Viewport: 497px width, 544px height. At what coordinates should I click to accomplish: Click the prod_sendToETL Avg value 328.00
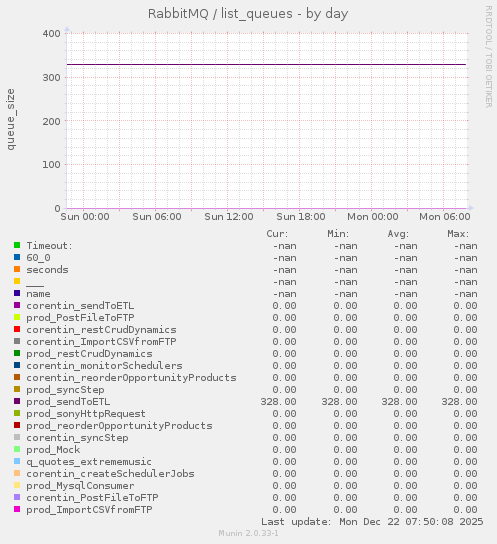pyautogui.click(x=400, y=401)
